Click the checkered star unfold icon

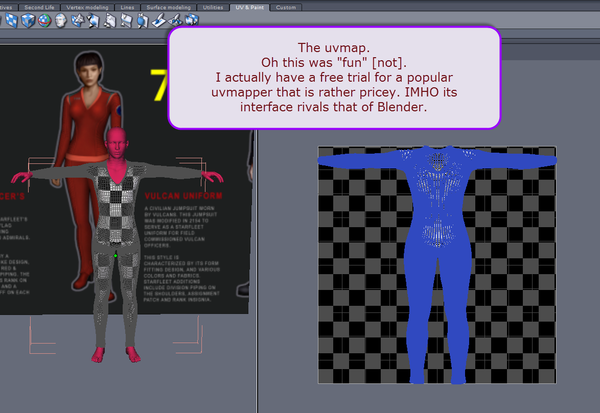78,20
